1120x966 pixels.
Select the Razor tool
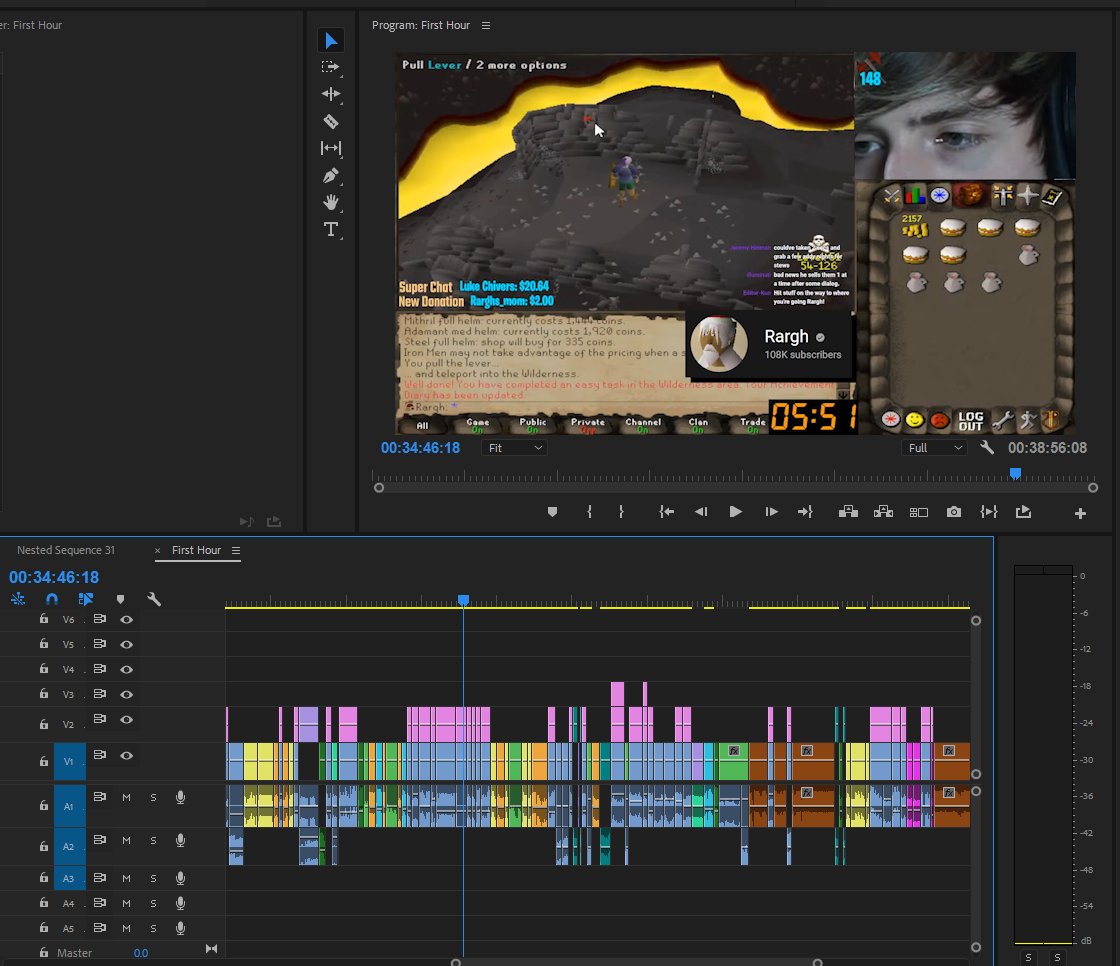[330, 121]
